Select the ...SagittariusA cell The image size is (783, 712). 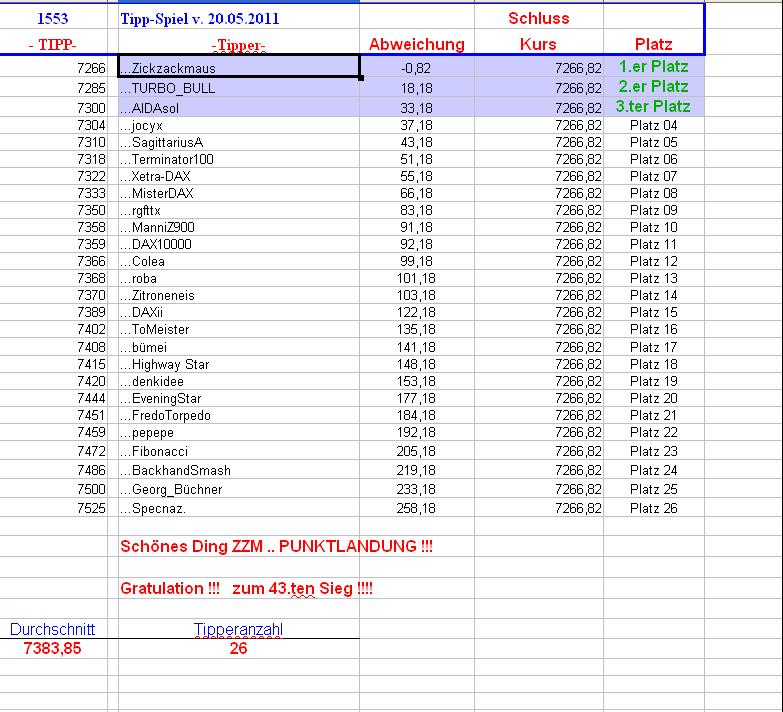239,142
